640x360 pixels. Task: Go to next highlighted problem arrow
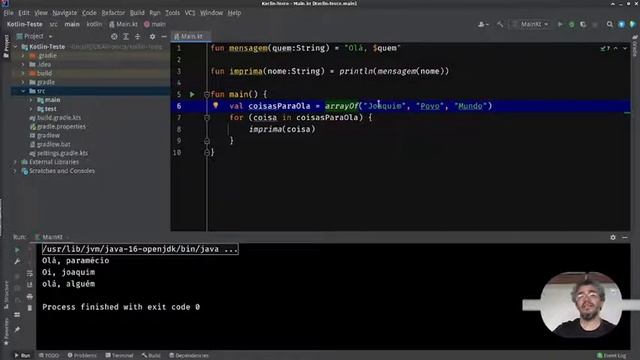coord(624,49)
